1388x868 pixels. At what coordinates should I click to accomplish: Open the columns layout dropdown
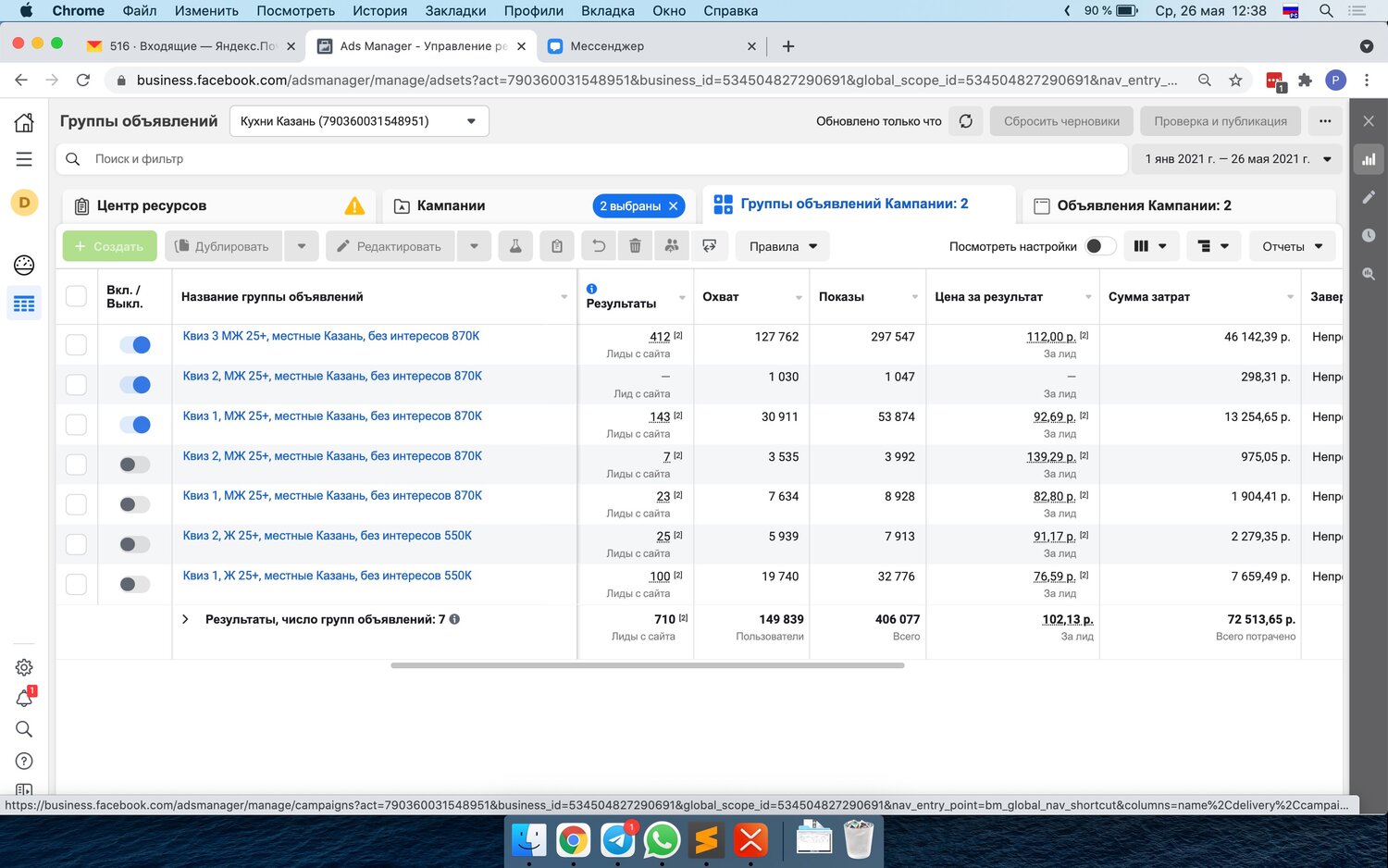(1150, 246)
